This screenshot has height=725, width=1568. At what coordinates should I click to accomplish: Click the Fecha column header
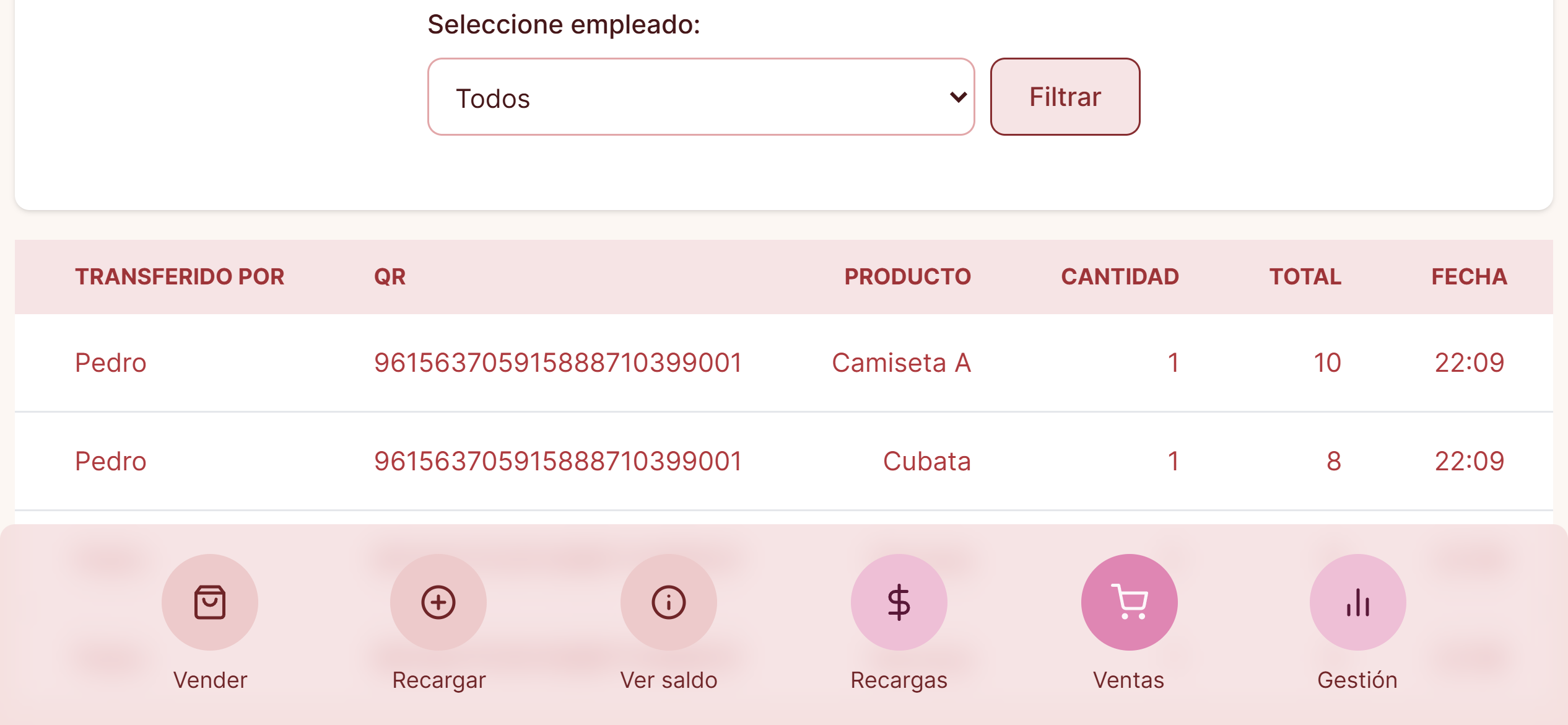[x=1469, y=276]
